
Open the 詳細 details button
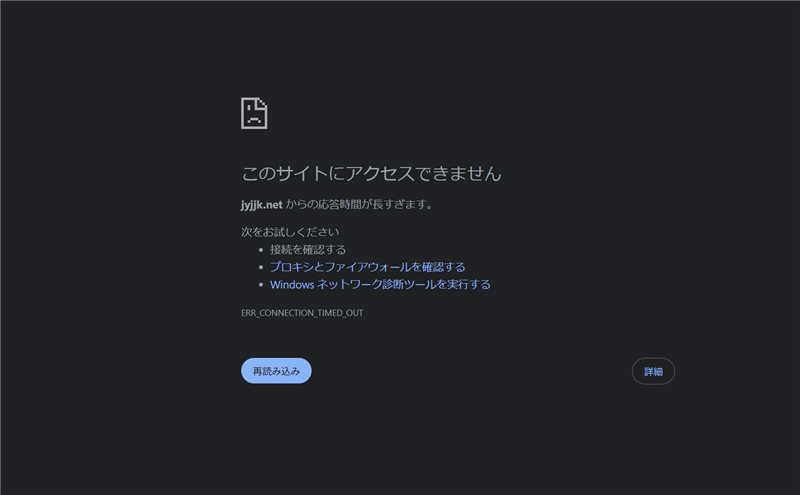(x=653, y=371)
